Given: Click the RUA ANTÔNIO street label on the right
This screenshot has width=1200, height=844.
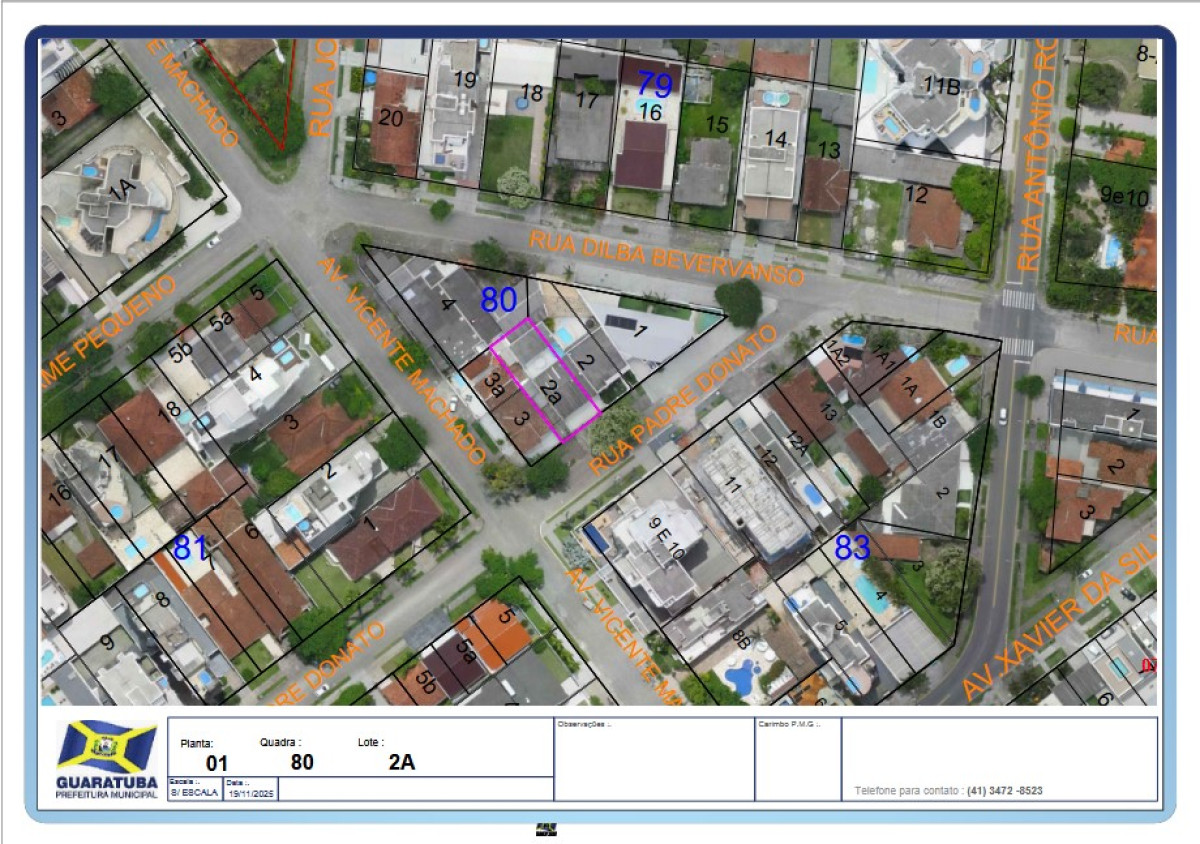Looking at the screenshot, I should tap(1037, 155).
